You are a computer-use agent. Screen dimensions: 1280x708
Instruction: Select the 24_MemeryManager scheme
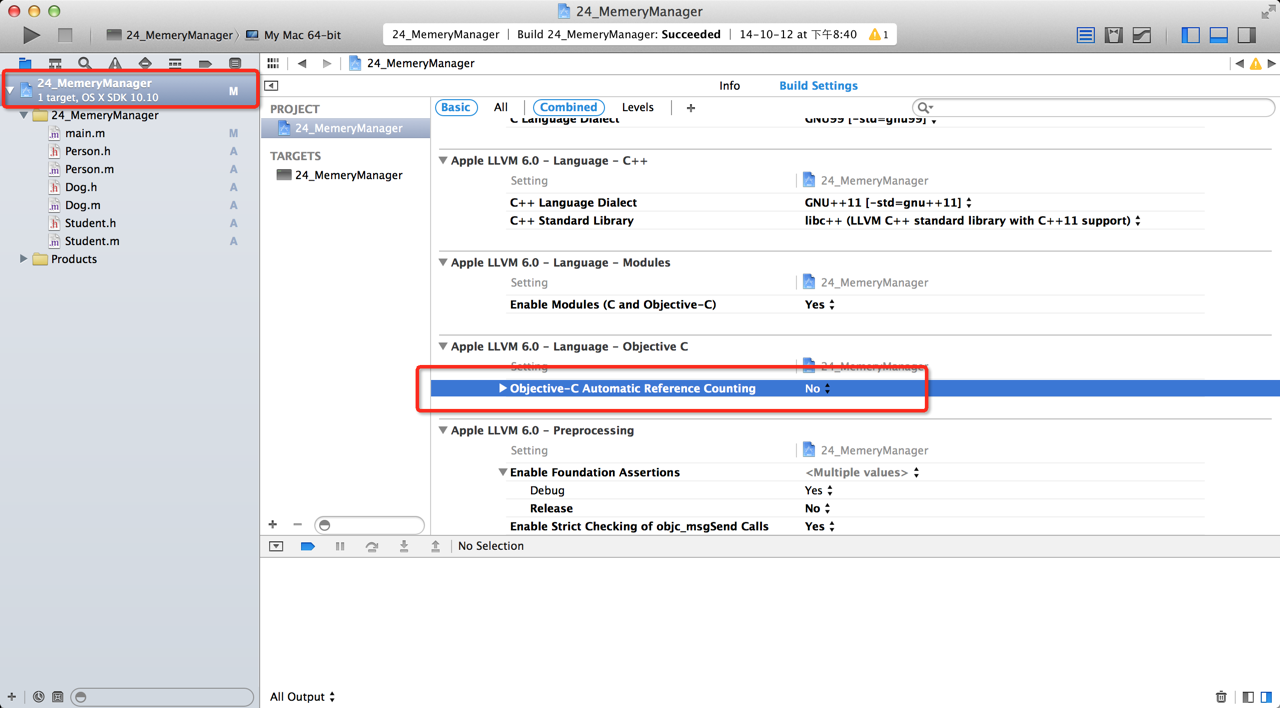pos(169,35)
